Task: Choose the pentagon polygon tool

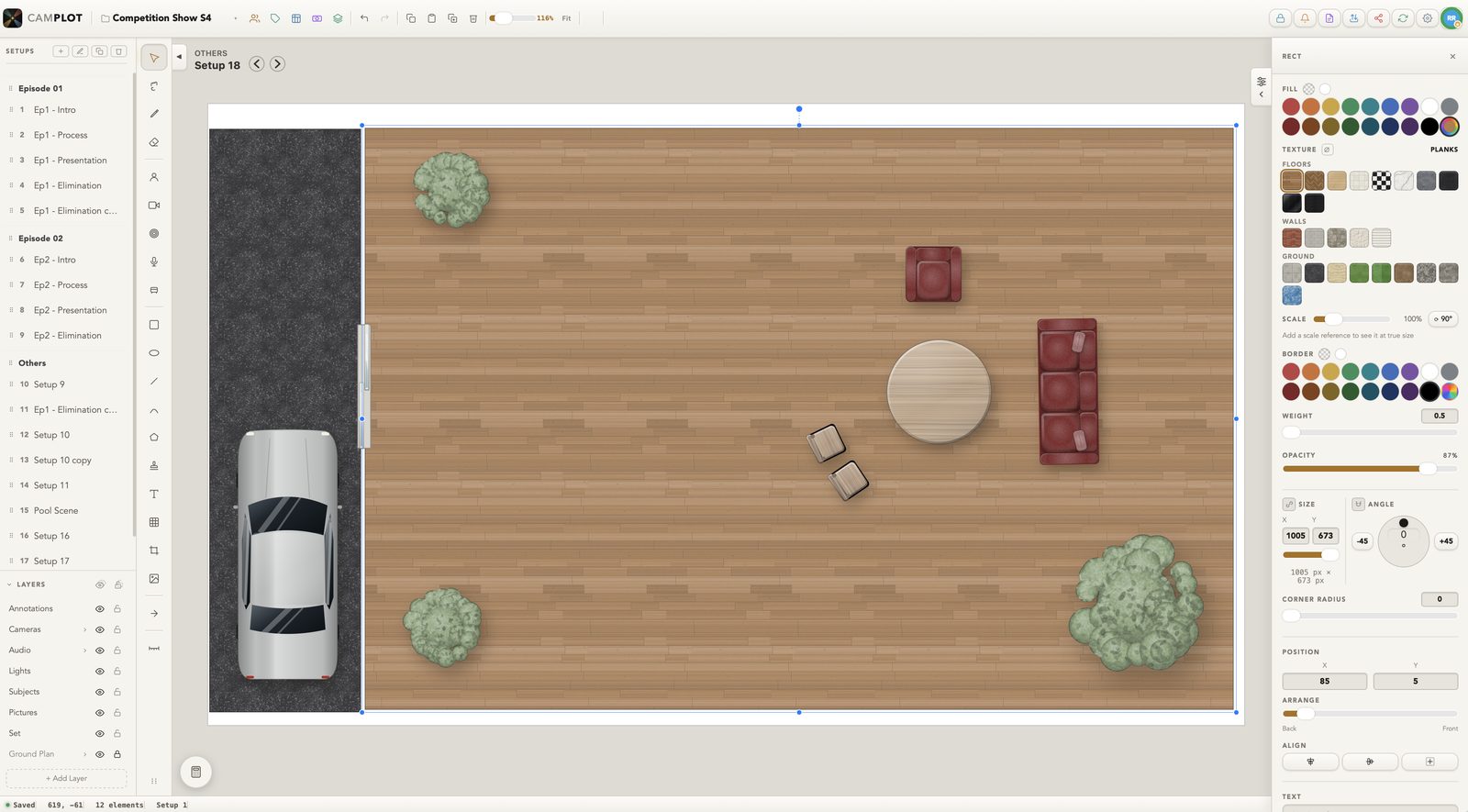Action: [154, 438]
